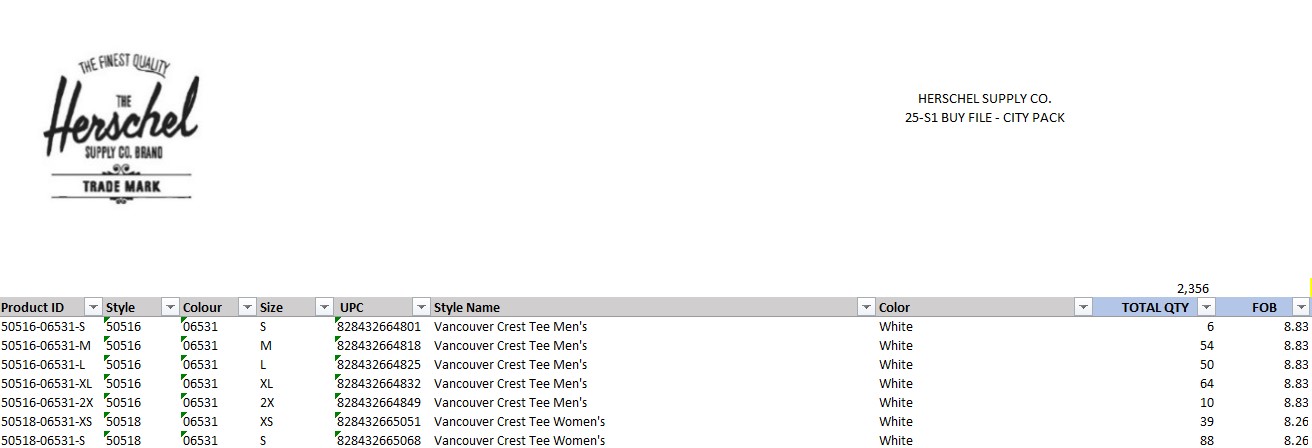Viewport: 1312px width, 448px height.
Task: Open the Color column filter dropdown
Action: click(x=1083, y=308)
